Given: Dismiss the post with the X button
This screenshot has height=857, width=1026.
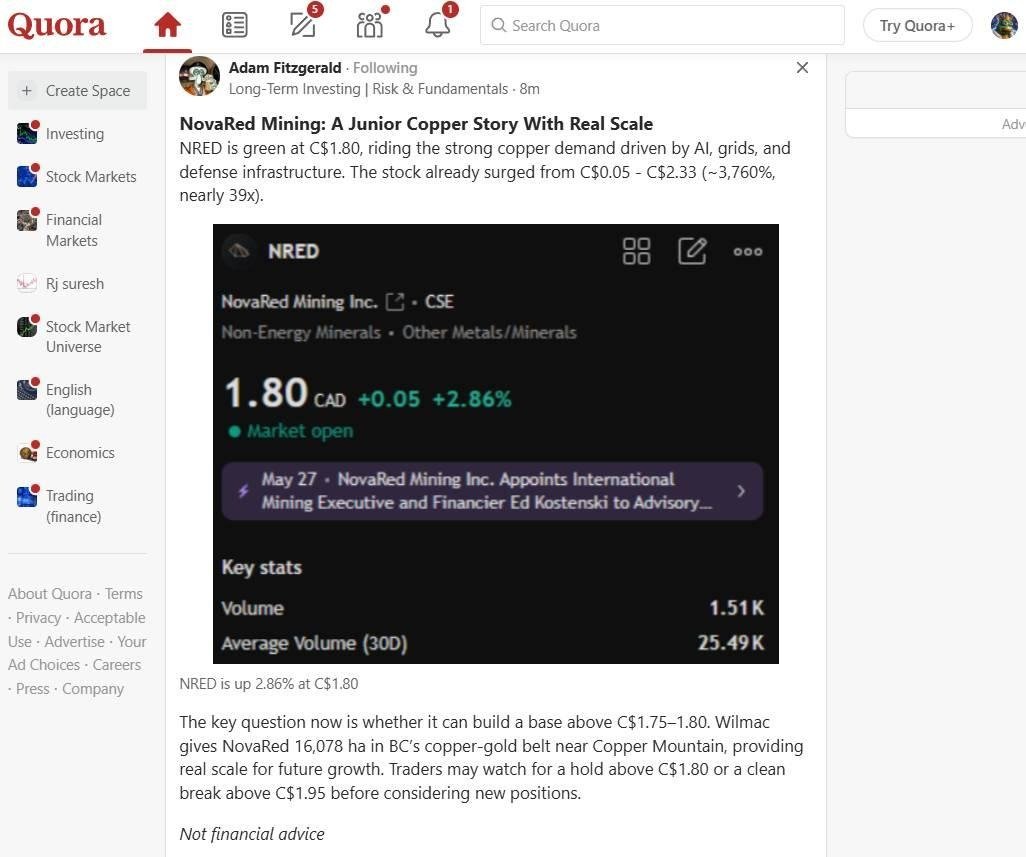Looking at the screenshot, I should click(802, 67).
